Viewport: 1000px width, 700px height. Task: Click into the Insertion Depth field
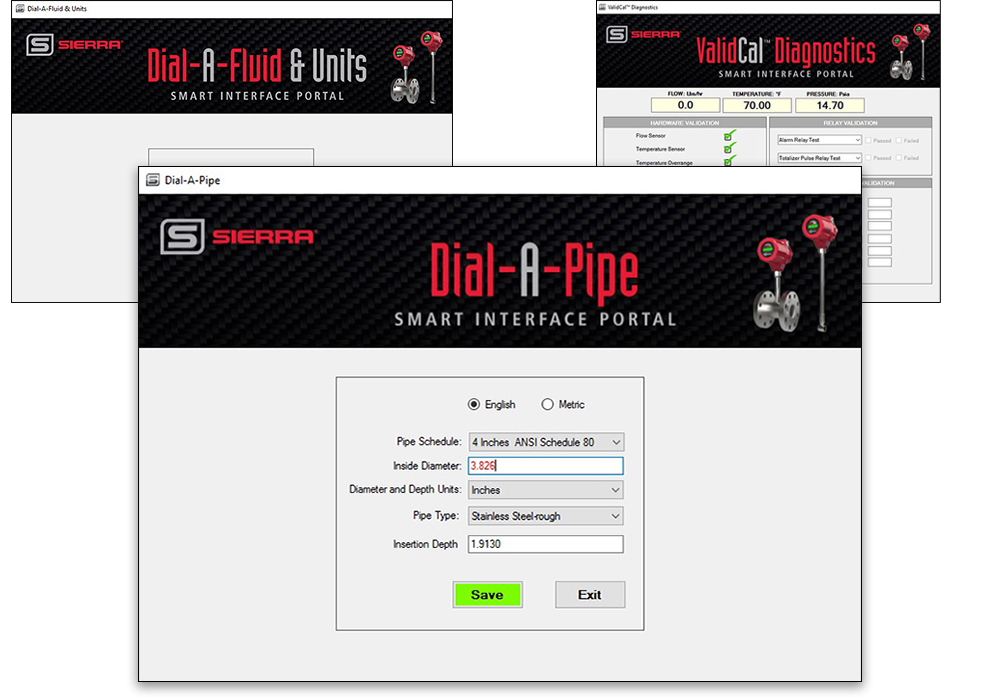[x=546, y=544]
